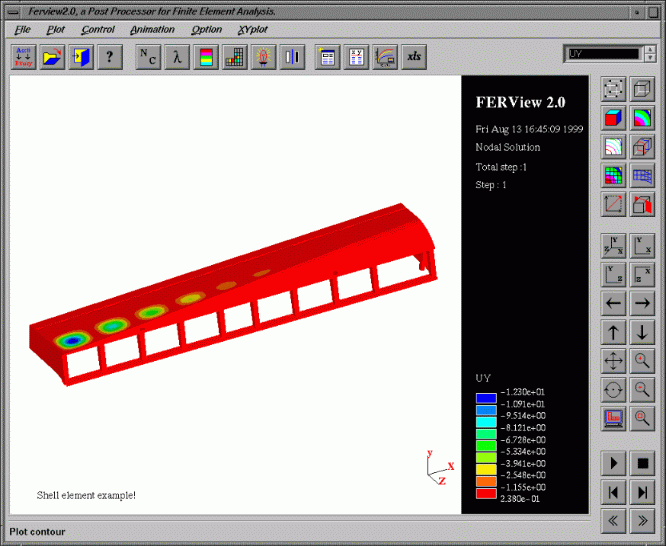Click the lambda symbol toolbar icon
The image size is (666, 546).
click(x=176, y=57)
